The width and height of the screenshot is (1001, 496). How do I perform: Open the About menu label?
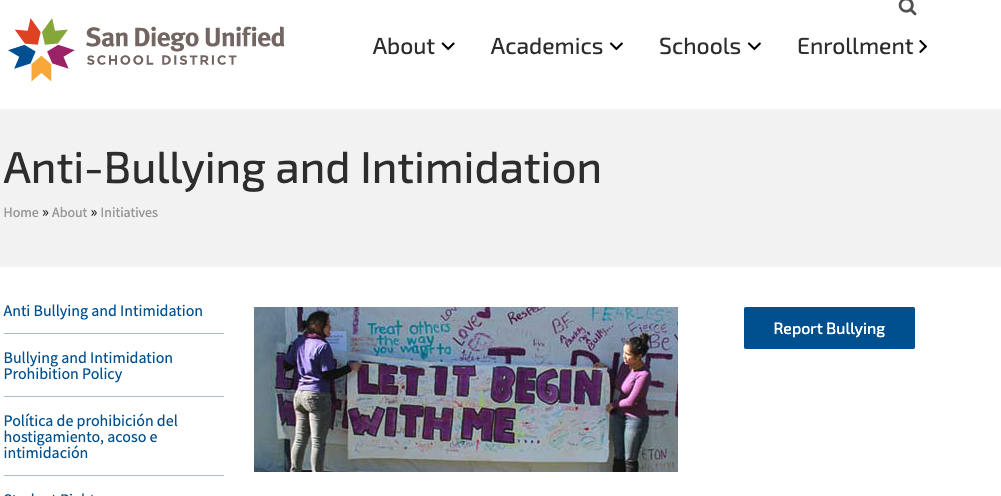(403, 46)
